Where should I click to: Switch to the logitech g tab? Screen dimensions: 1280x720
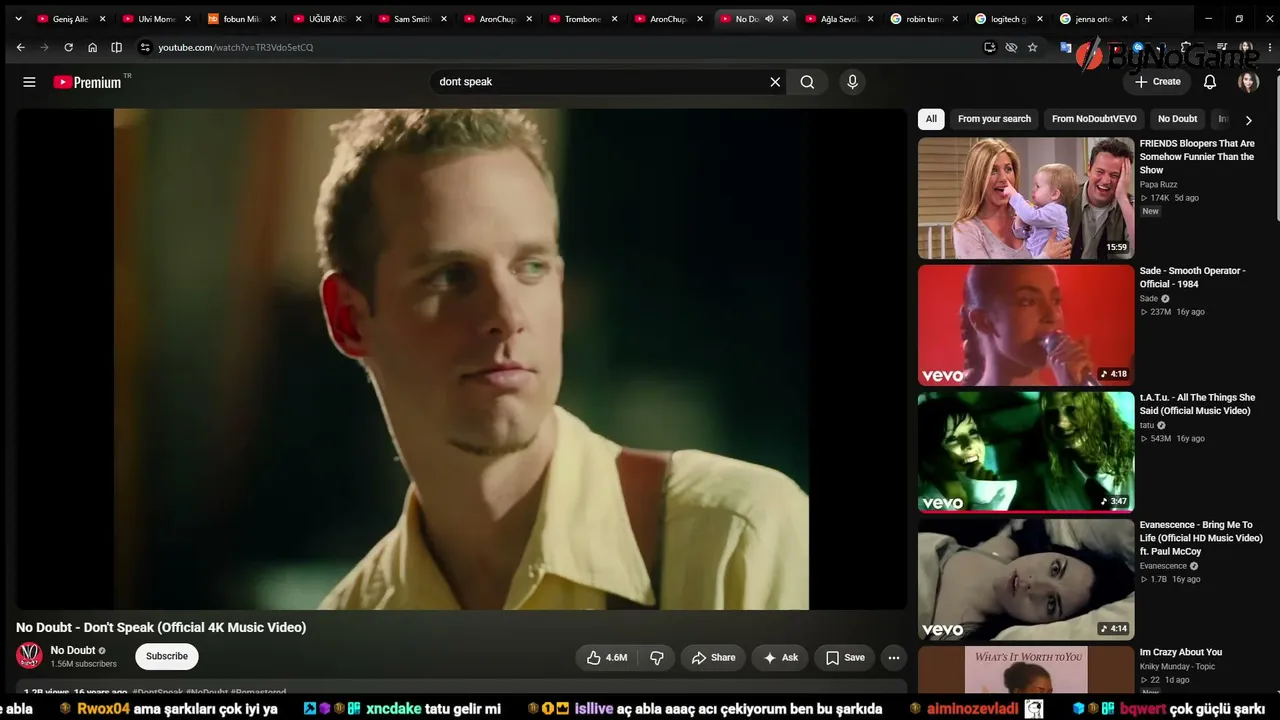(x=1009, y=19)
